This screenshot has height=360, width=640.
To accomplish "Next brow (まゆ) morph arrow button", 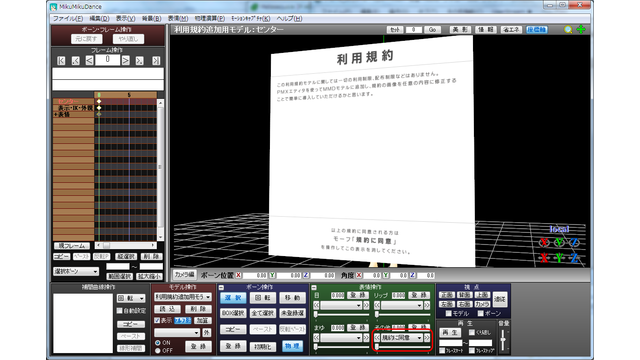I will pyautogui.click(x=366, y=338).
